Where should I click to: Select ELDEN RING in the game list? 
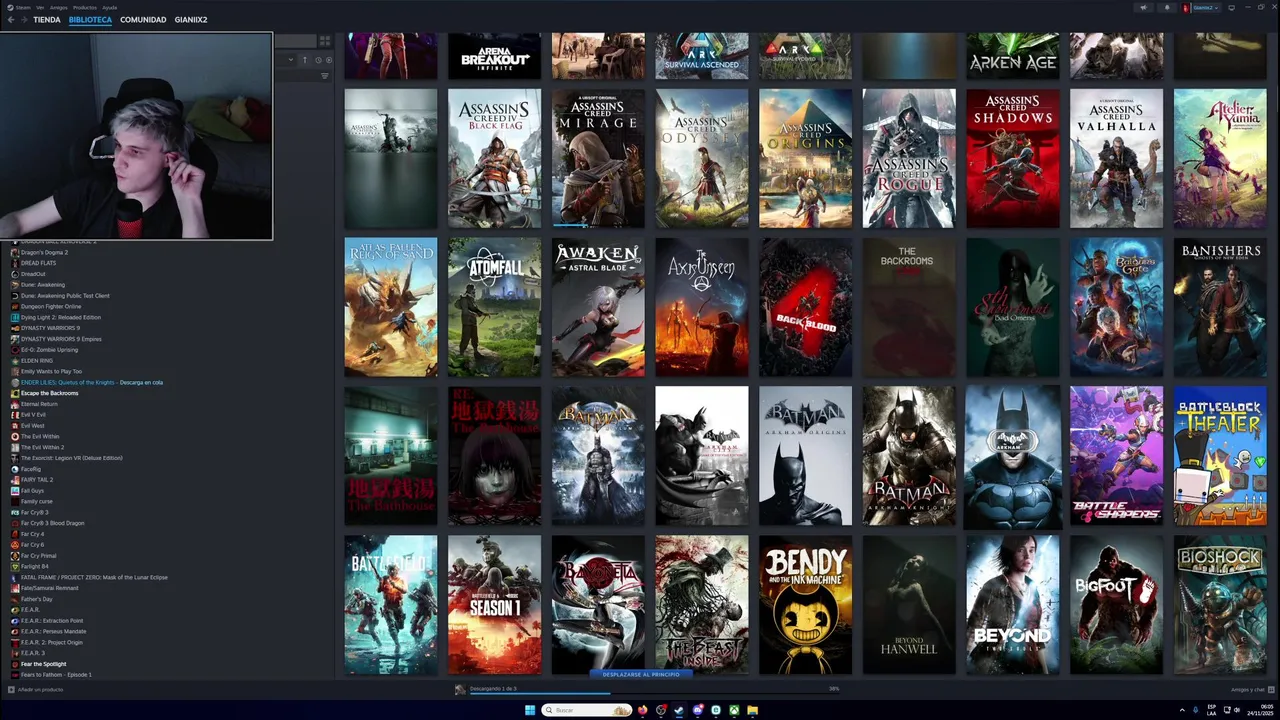click(x=37, y=361)
